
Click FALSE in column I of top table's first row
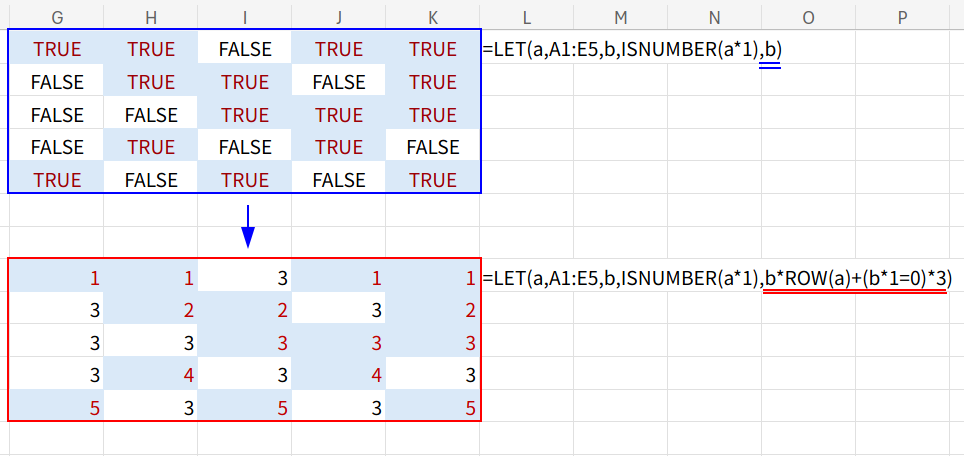coord(245,49)
